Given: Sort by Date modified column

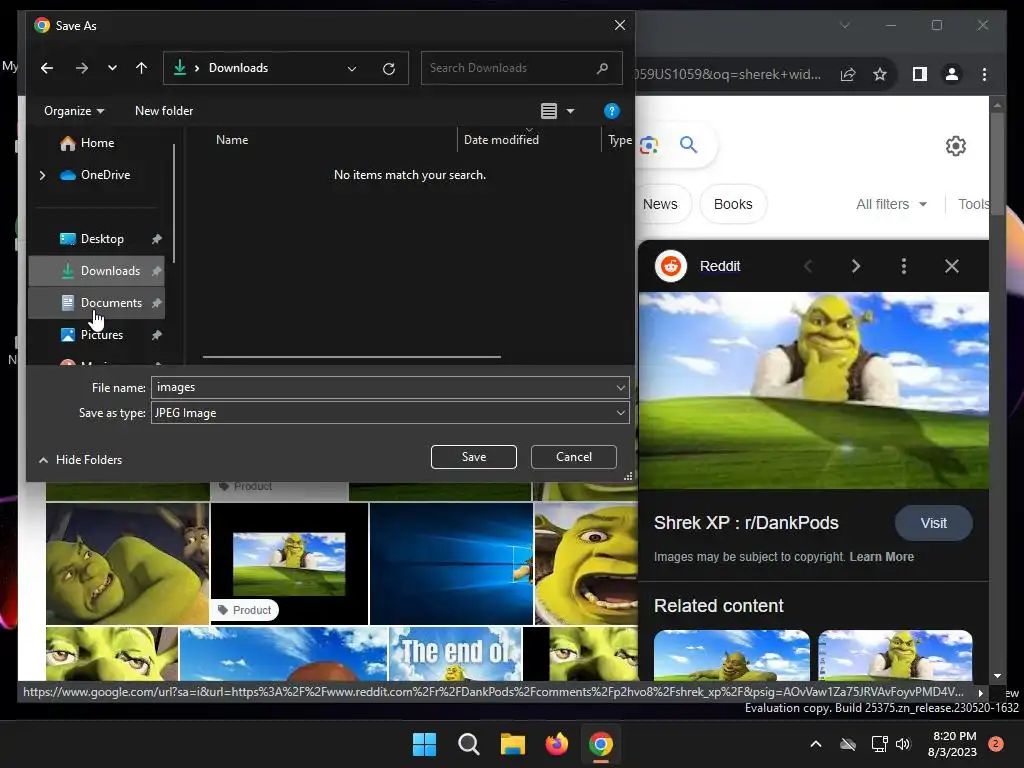Looking at the screenshot, I should click(501, 140).
